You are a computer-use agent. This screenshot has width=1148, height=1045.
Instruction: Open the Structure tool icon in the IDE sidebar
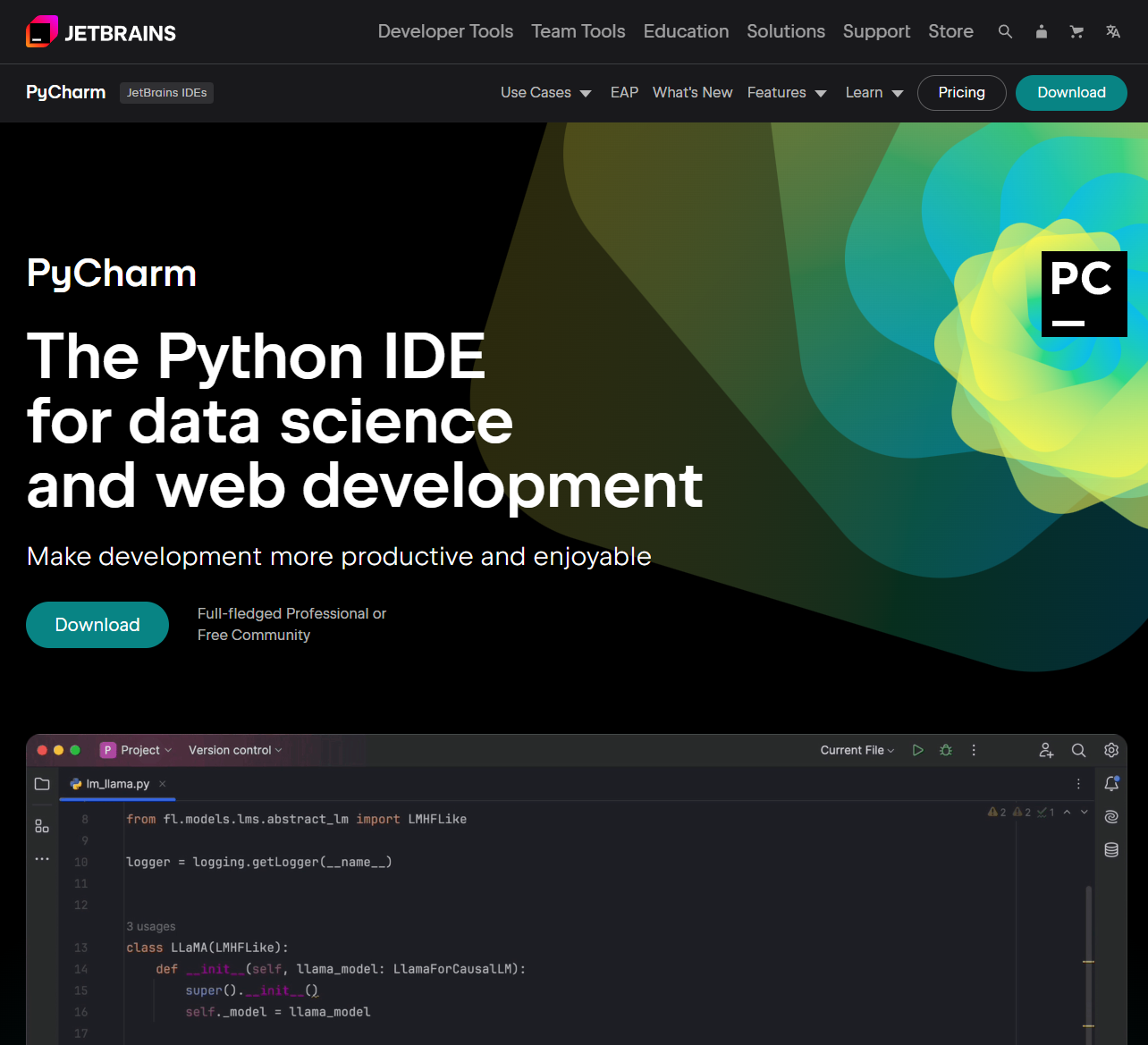coord(42,826)
